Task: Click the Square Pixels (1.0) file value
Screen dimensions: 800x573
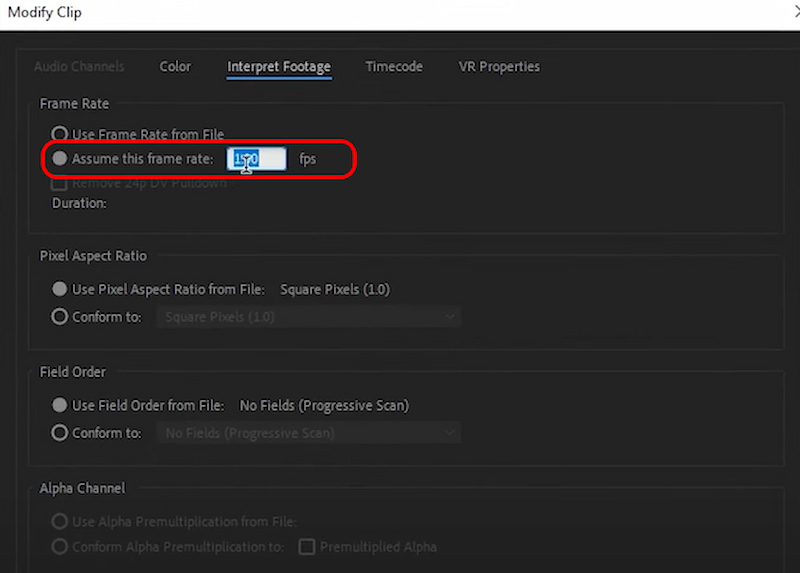Action: coord(335,289)
